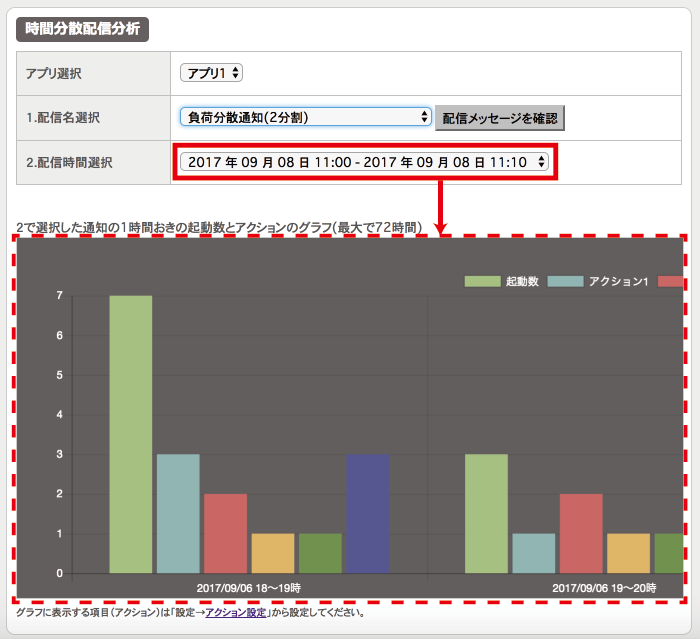The image size is (700, 639).
Task: Click the 18〜19時 light green bar at 7
Action: (131, 434)
